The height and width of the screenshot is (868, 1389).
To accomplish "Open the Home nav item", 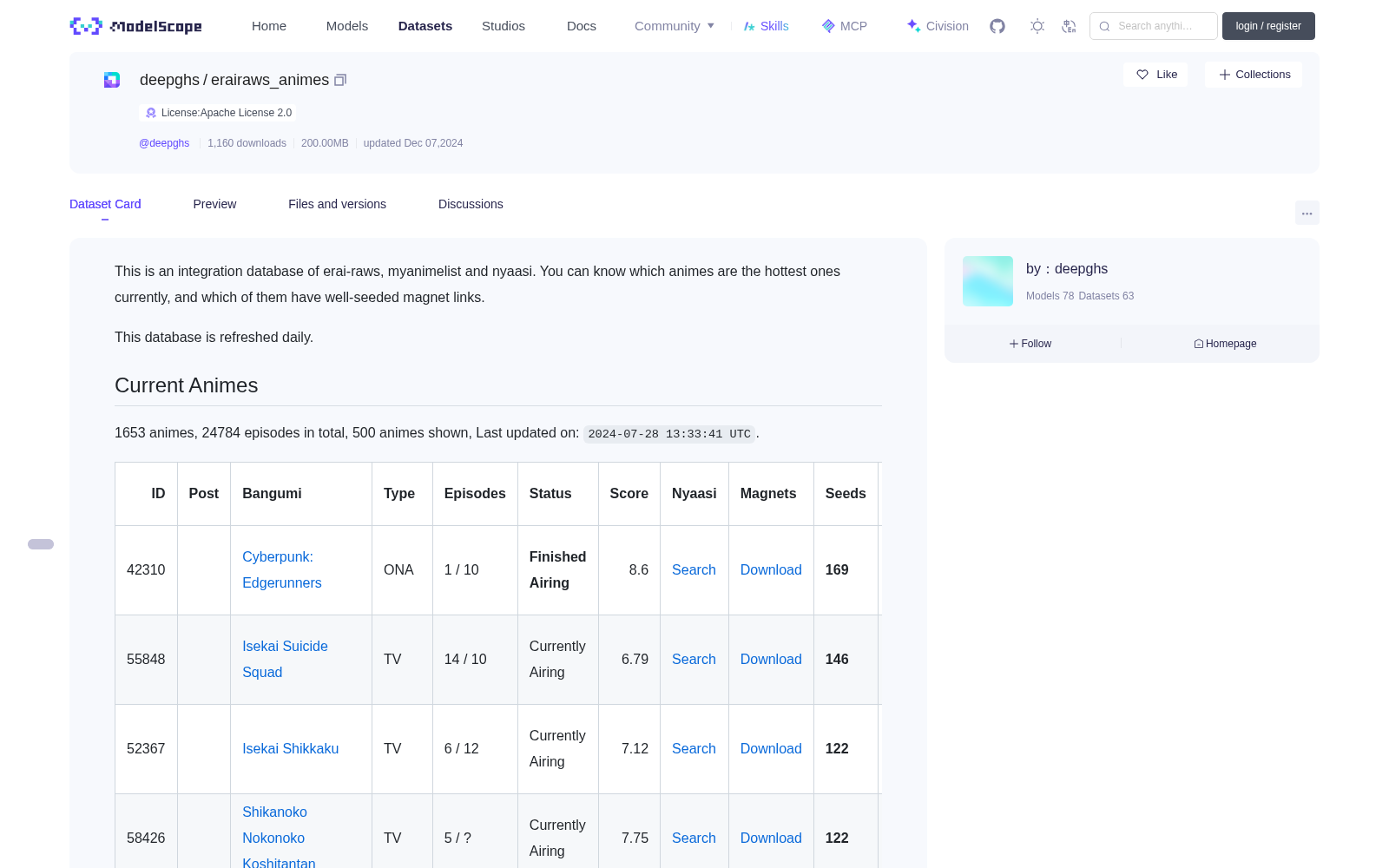I will tap(269, 26).
